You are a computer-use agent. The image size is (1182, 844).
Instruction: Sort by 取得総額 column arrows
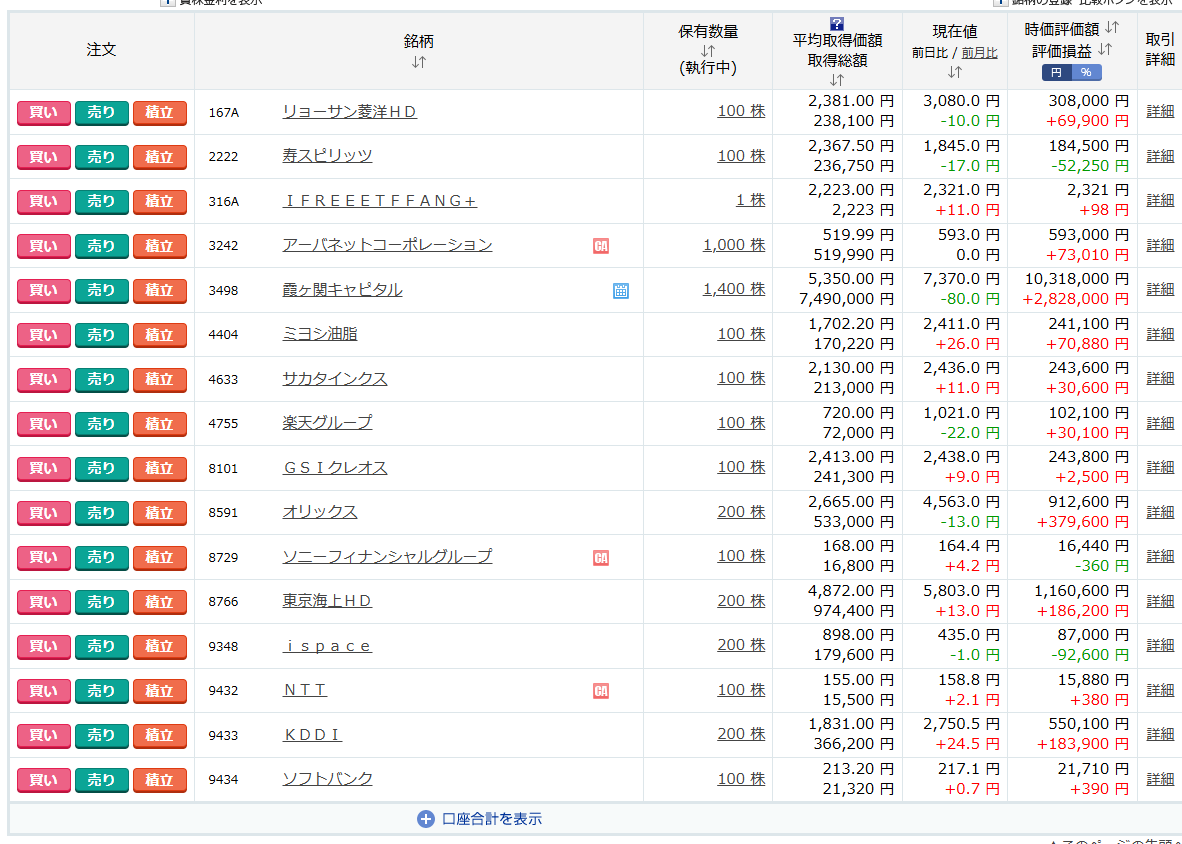[837, 80]
